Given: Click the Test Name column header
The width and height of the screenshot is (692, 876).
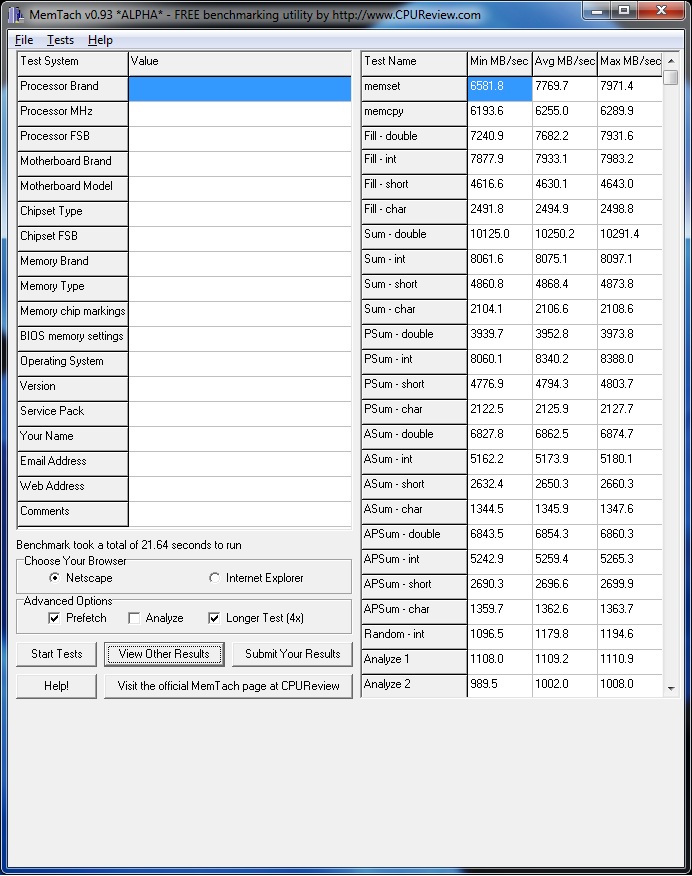Looking at the screenshot, I should (414, 64).
